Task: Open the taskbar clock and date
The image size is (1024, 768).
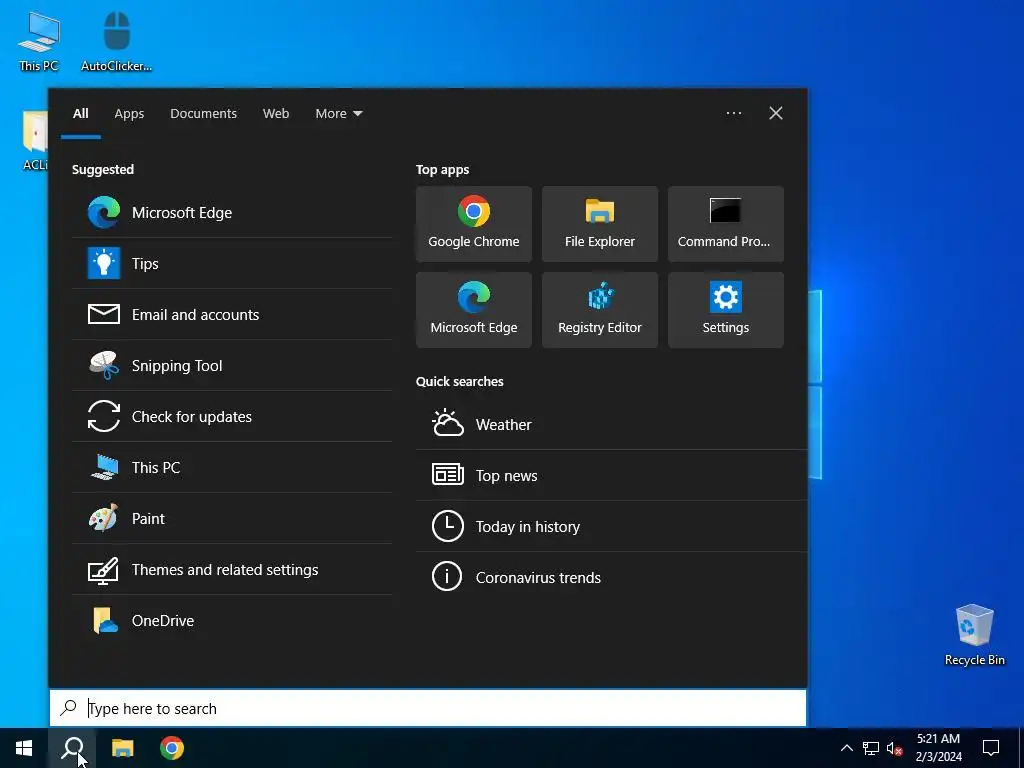Action: tap(938, 748)
